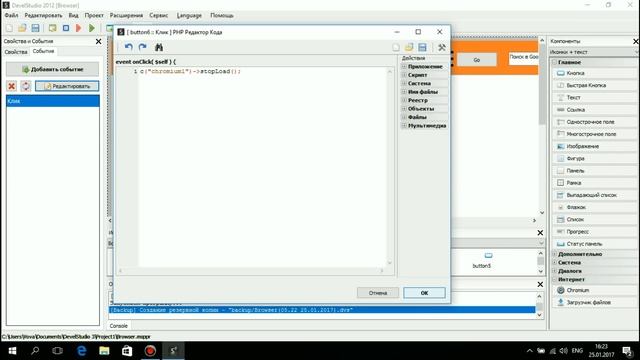Open Console tab at bottom
640x360 pixels.
pyautogui.click(x=119, y=326)
